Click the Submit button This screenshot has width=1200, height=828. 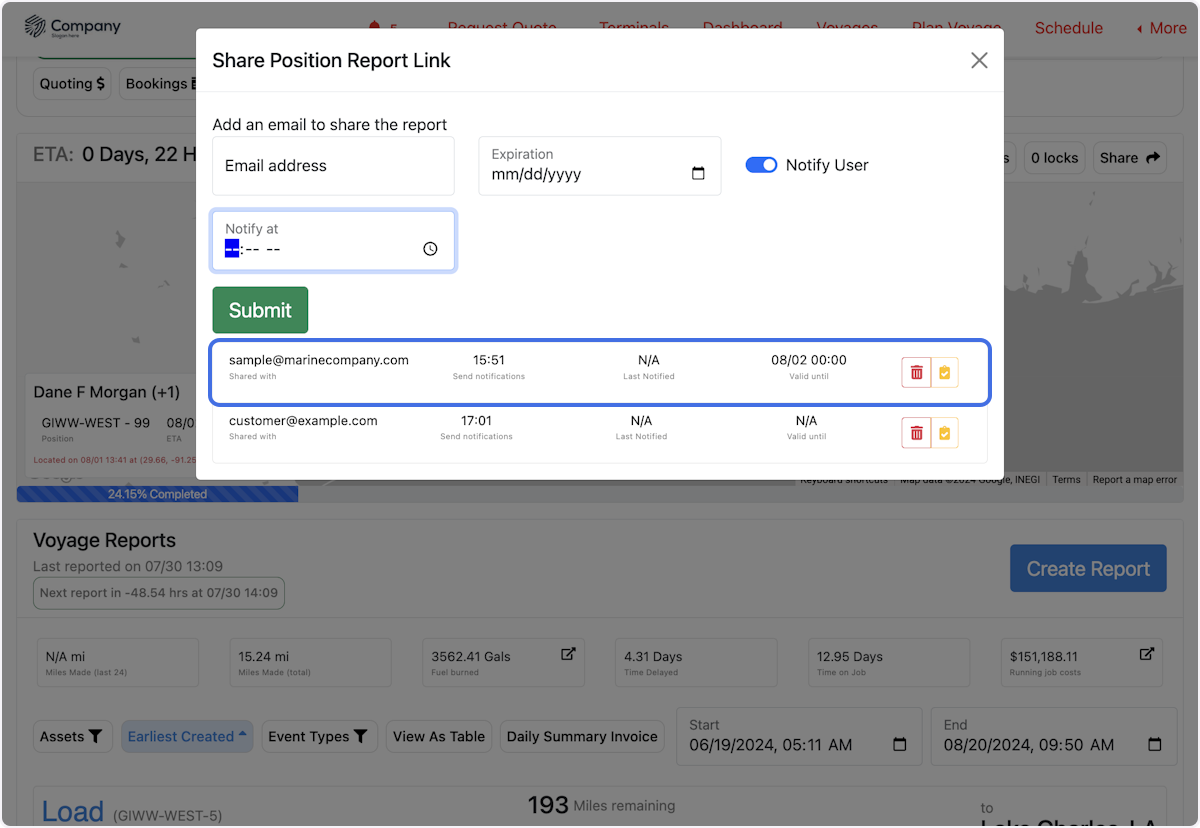260,310
